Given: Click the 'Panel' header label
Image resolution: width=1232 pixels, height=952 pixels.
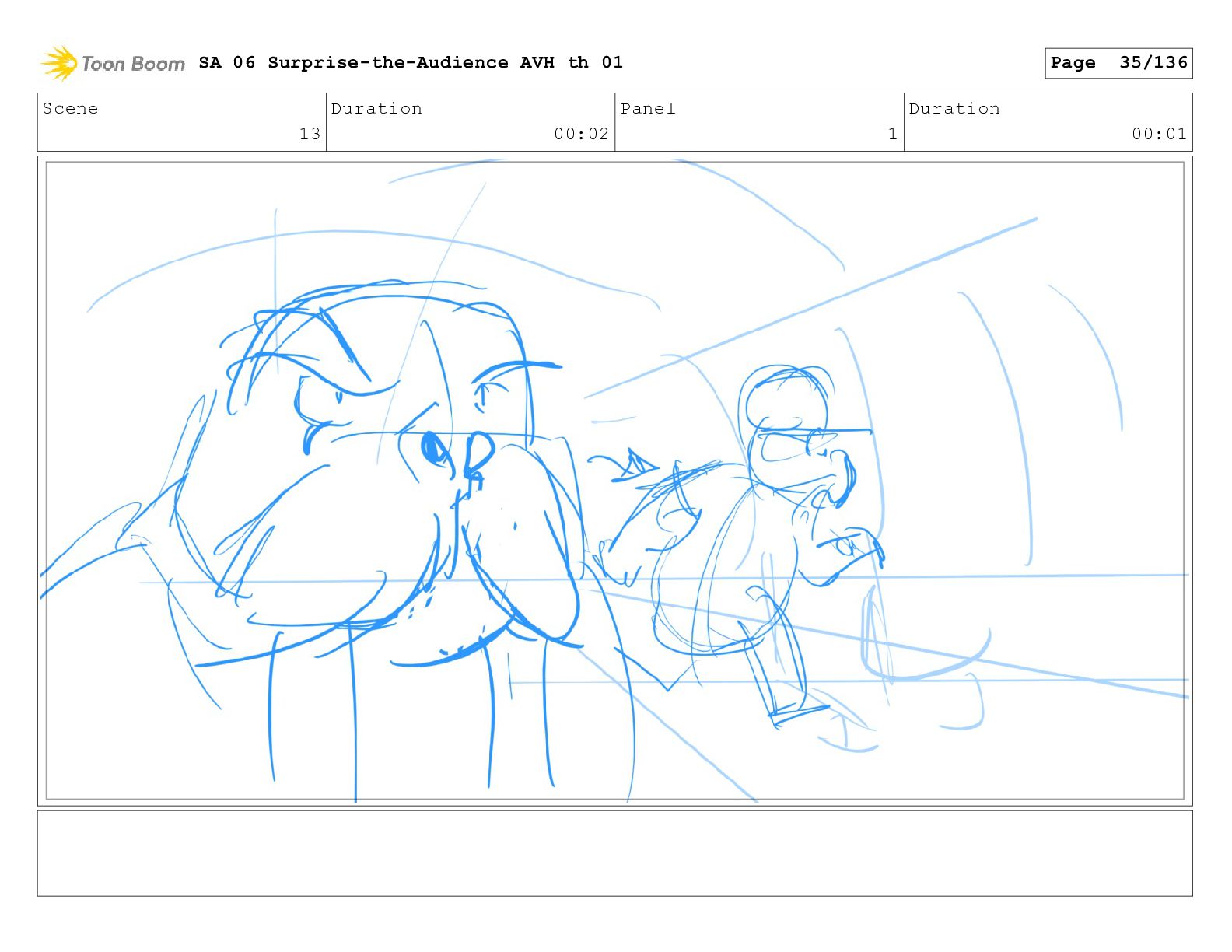Looking at the screenshot, I should click(648, 109).
